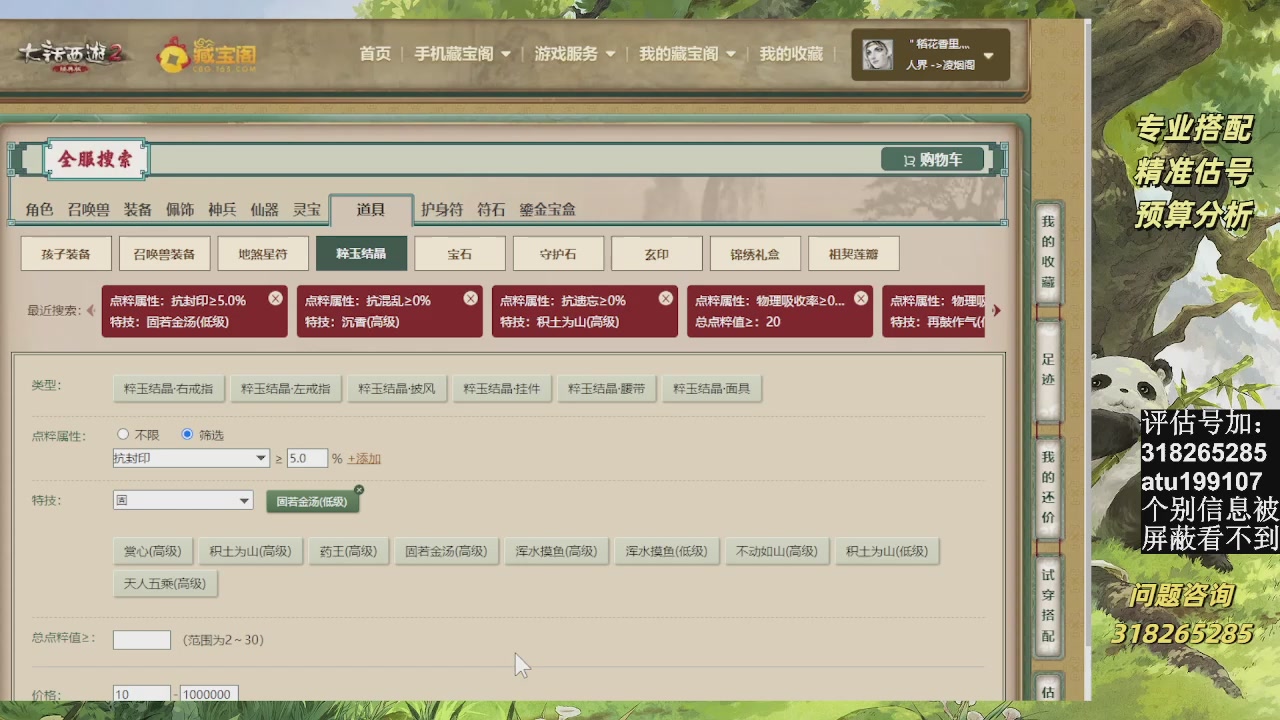Open the 我的收藏 sidebar panel
The image size is (1280, 720).
click(1046, 250)
